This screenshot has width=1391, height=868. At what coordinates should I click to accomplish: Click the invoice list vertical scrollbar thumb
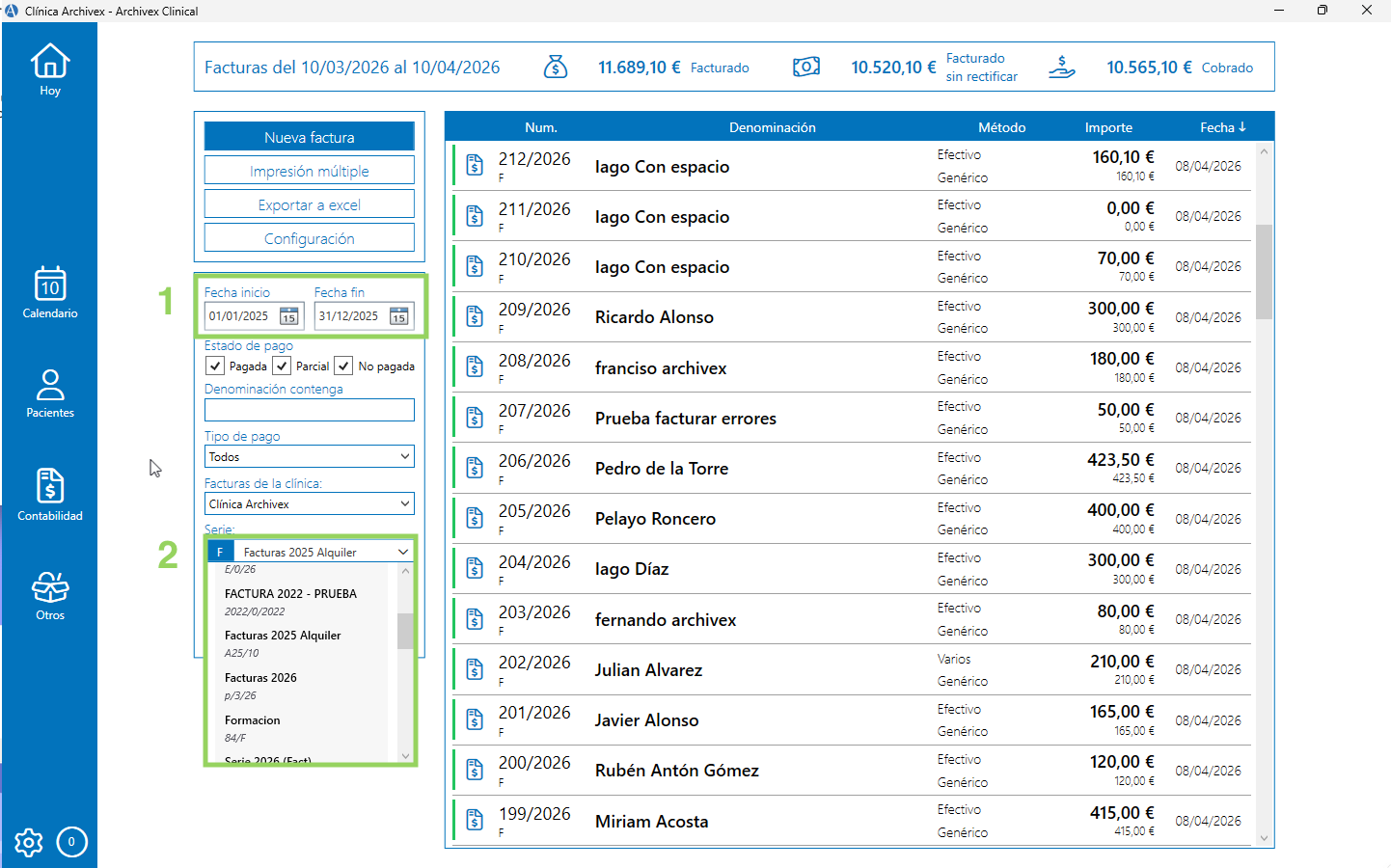1264,271
